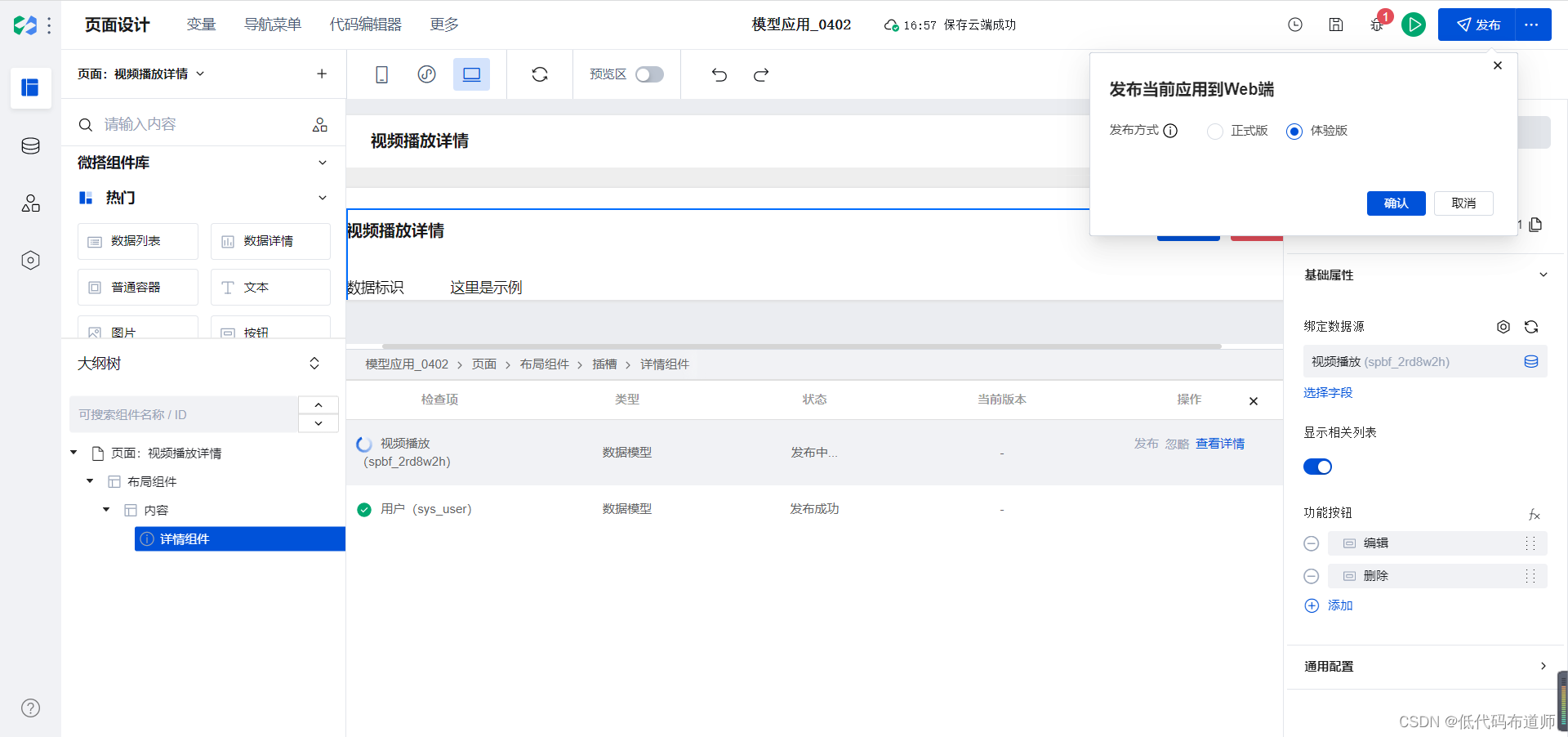
Task: Remove the 删除 function button
Action: (1312, 576)
